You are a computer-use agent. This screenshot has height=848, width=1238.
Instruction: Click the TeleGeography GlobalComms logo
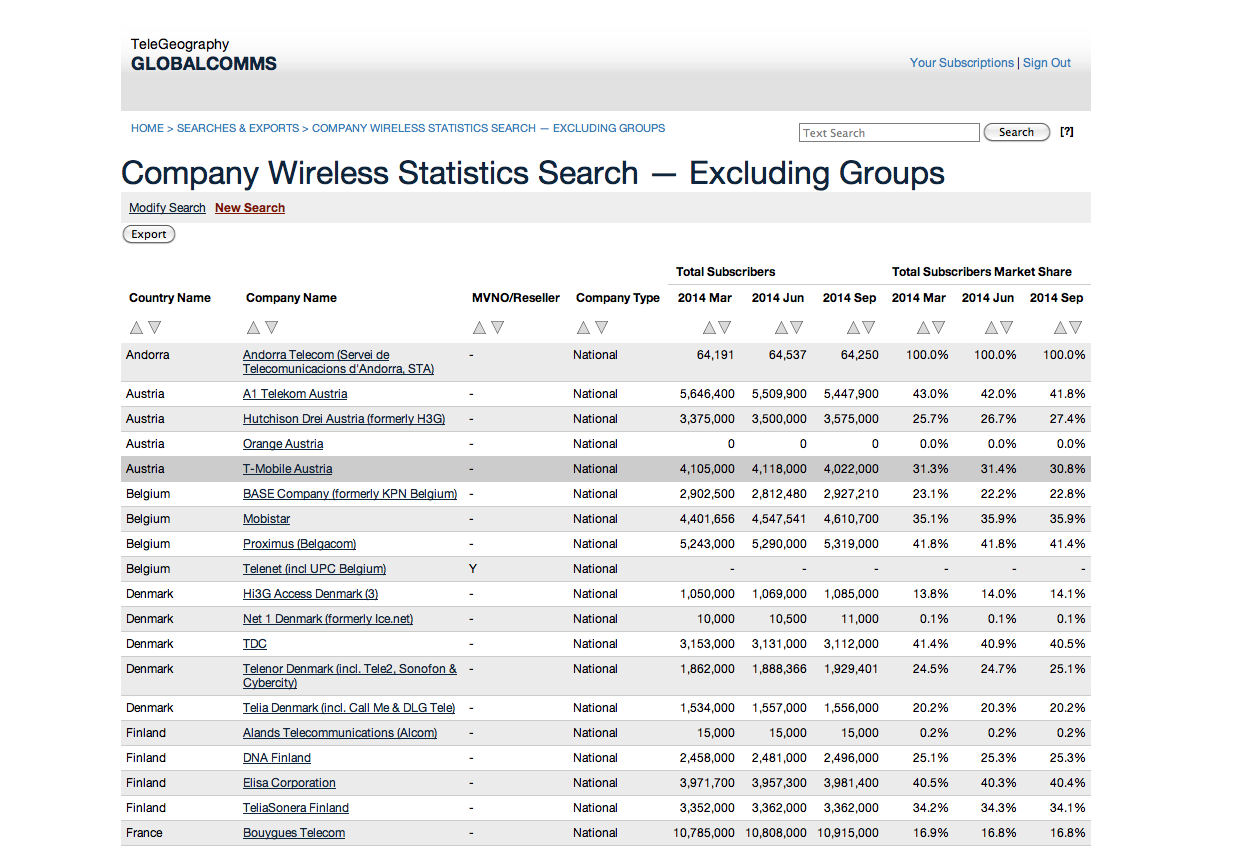pyautogui.click(x=204, y=55)
